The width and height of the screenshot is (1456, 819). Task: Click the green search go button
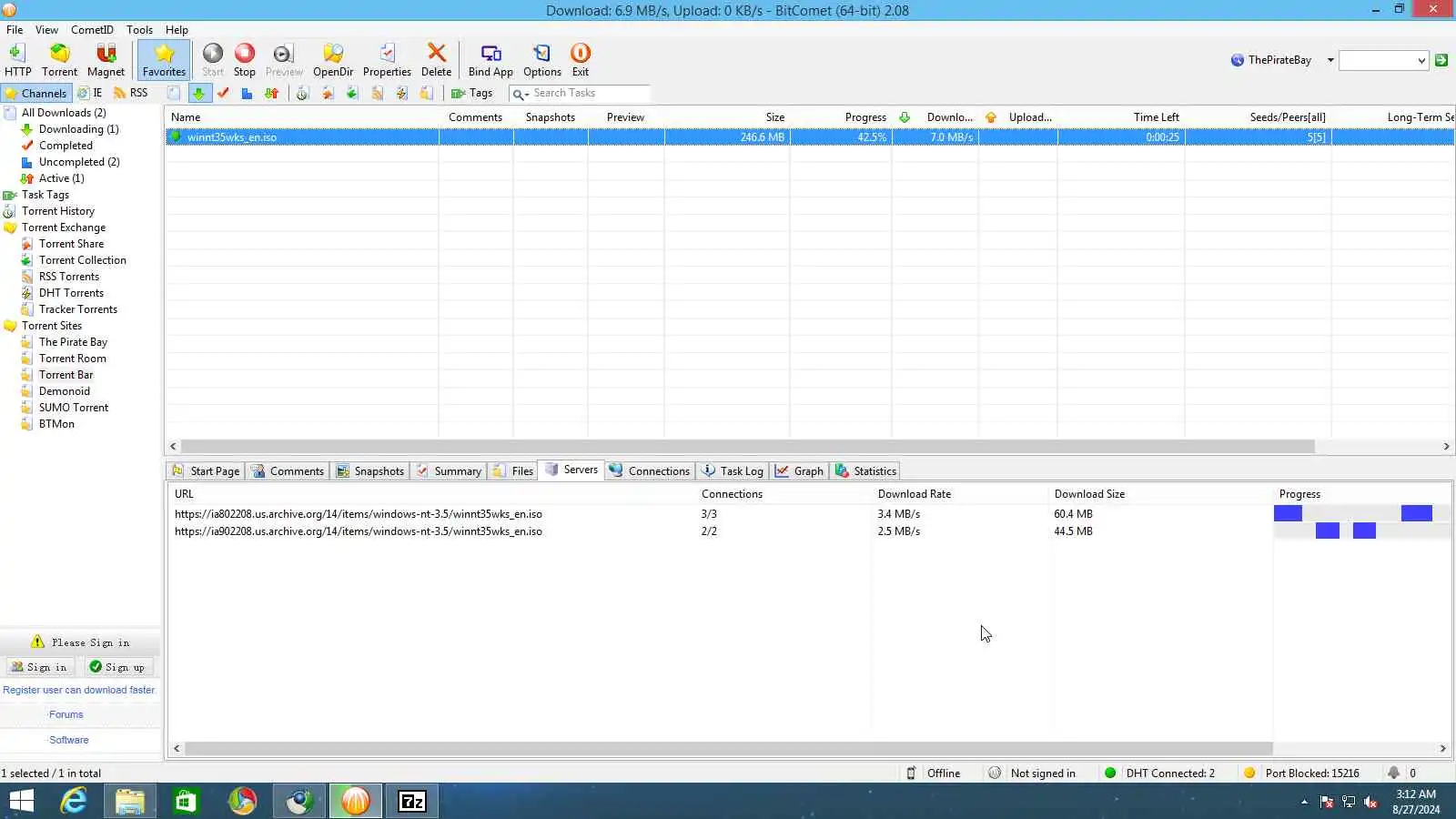(1441, 60)
